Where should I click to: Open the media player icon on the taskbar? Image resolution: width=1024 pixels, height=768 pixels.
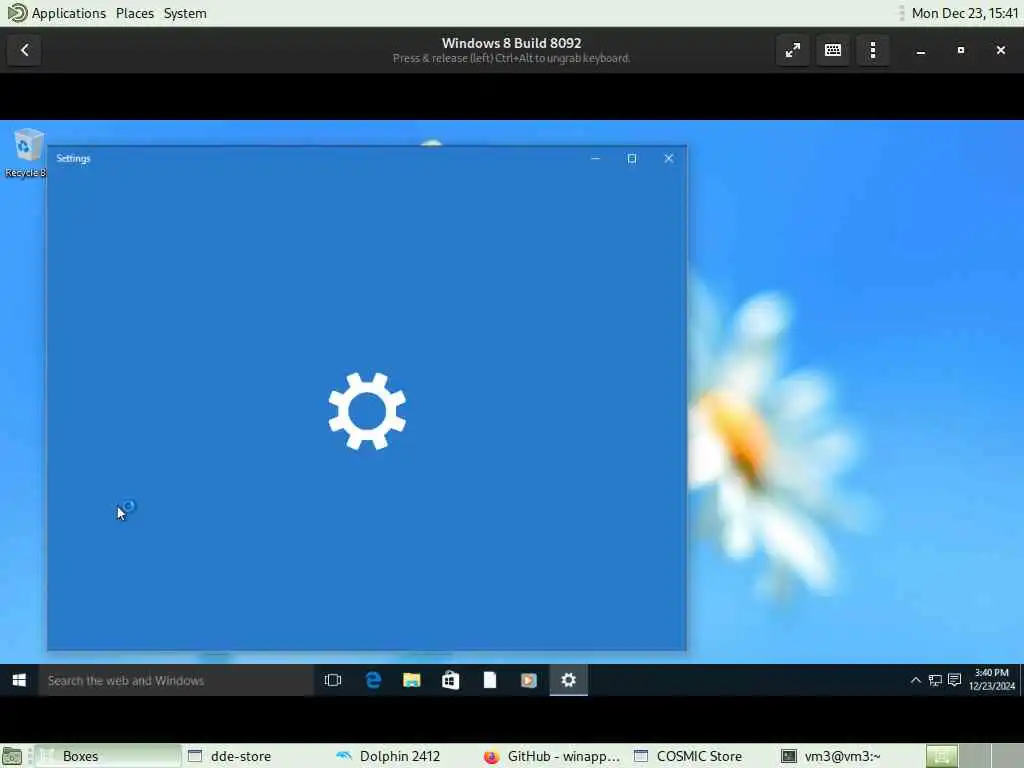click(x=529, y=680)
